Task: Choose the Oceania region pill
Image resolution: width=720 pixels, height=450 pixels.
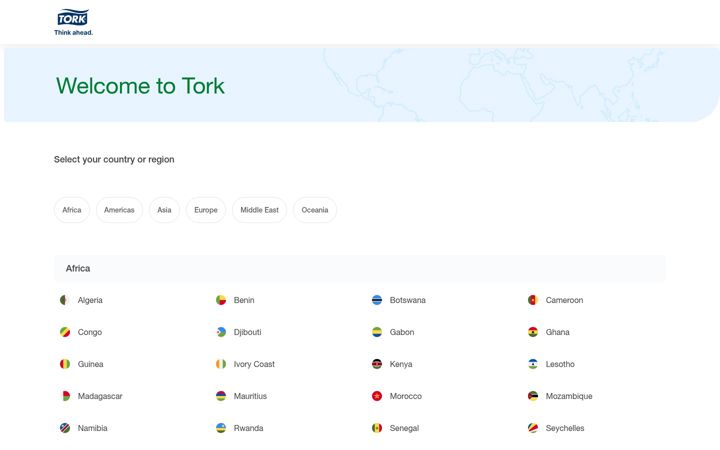Action: click(315, 210)
